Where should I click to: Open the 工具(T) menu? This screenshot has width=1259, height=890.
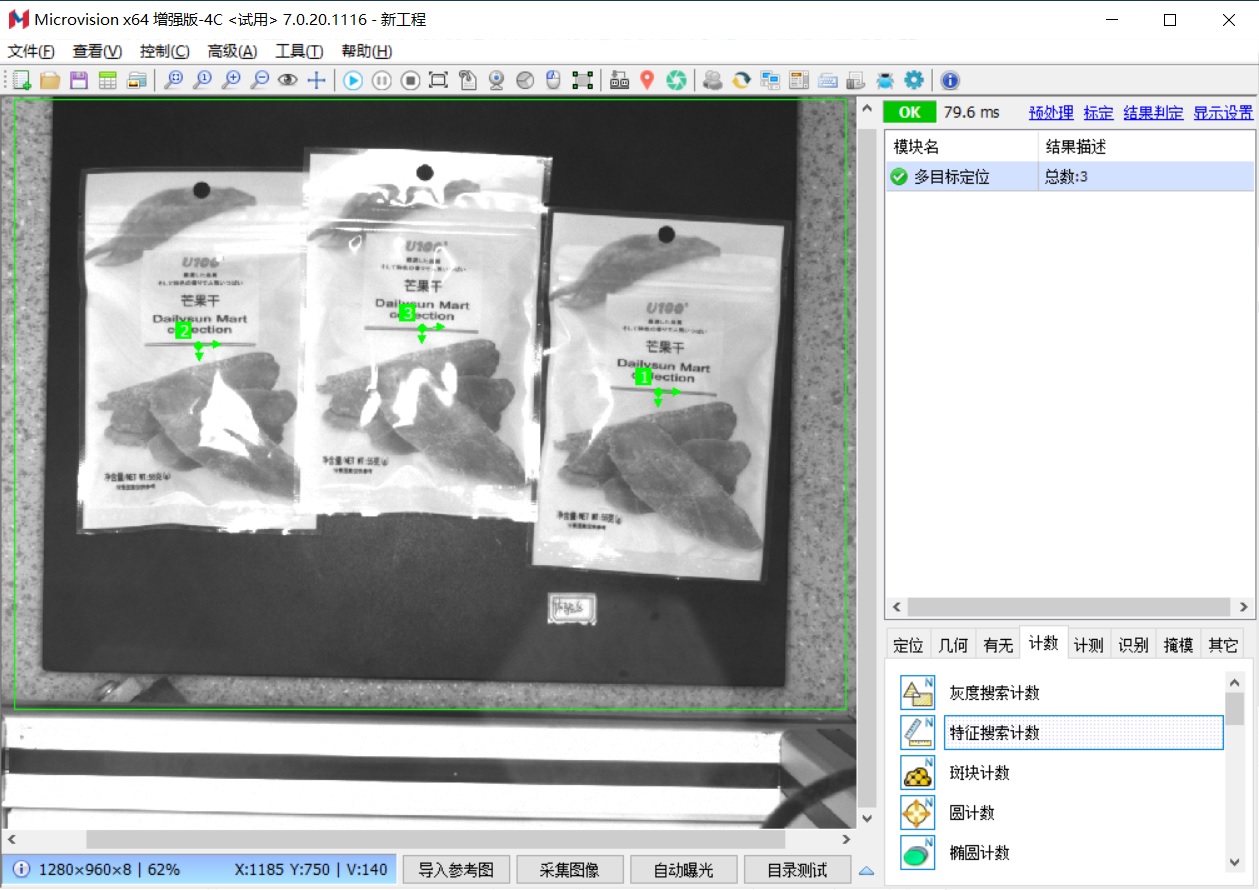point(299,52)
